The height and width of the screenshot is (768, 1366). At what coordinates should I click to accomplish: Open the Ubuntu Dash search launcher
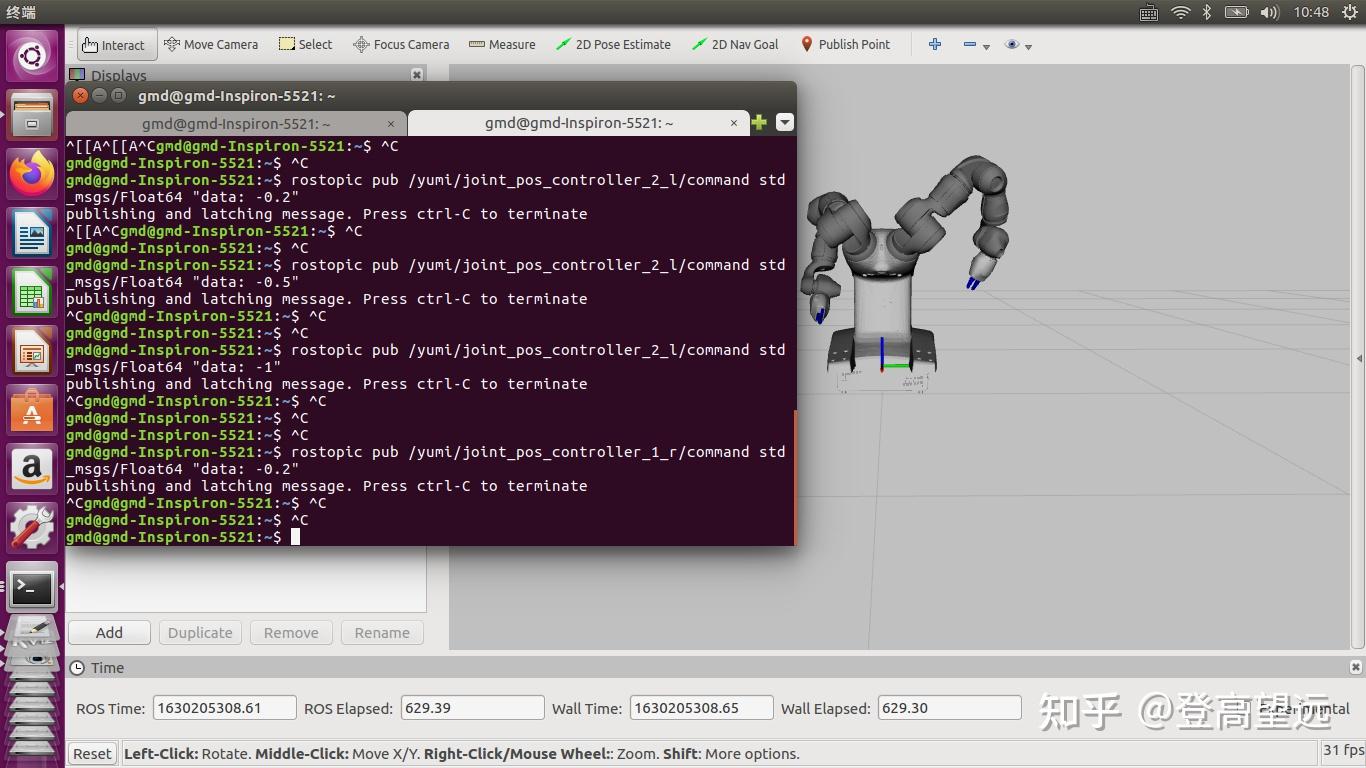point(32,56)
